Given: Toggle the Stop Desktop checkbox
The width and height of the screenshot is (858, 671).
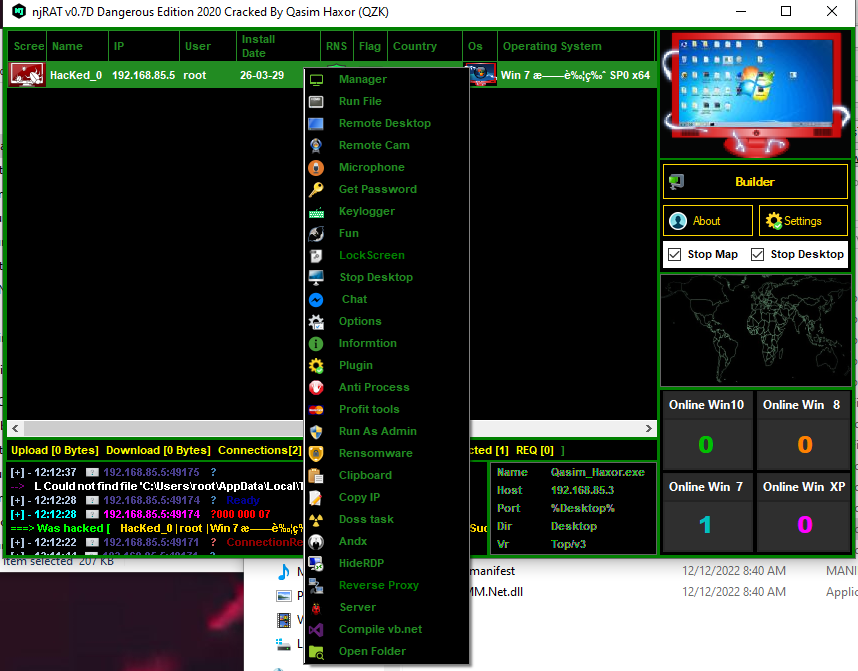Looking at the screenshot, I should coord(758,254).
